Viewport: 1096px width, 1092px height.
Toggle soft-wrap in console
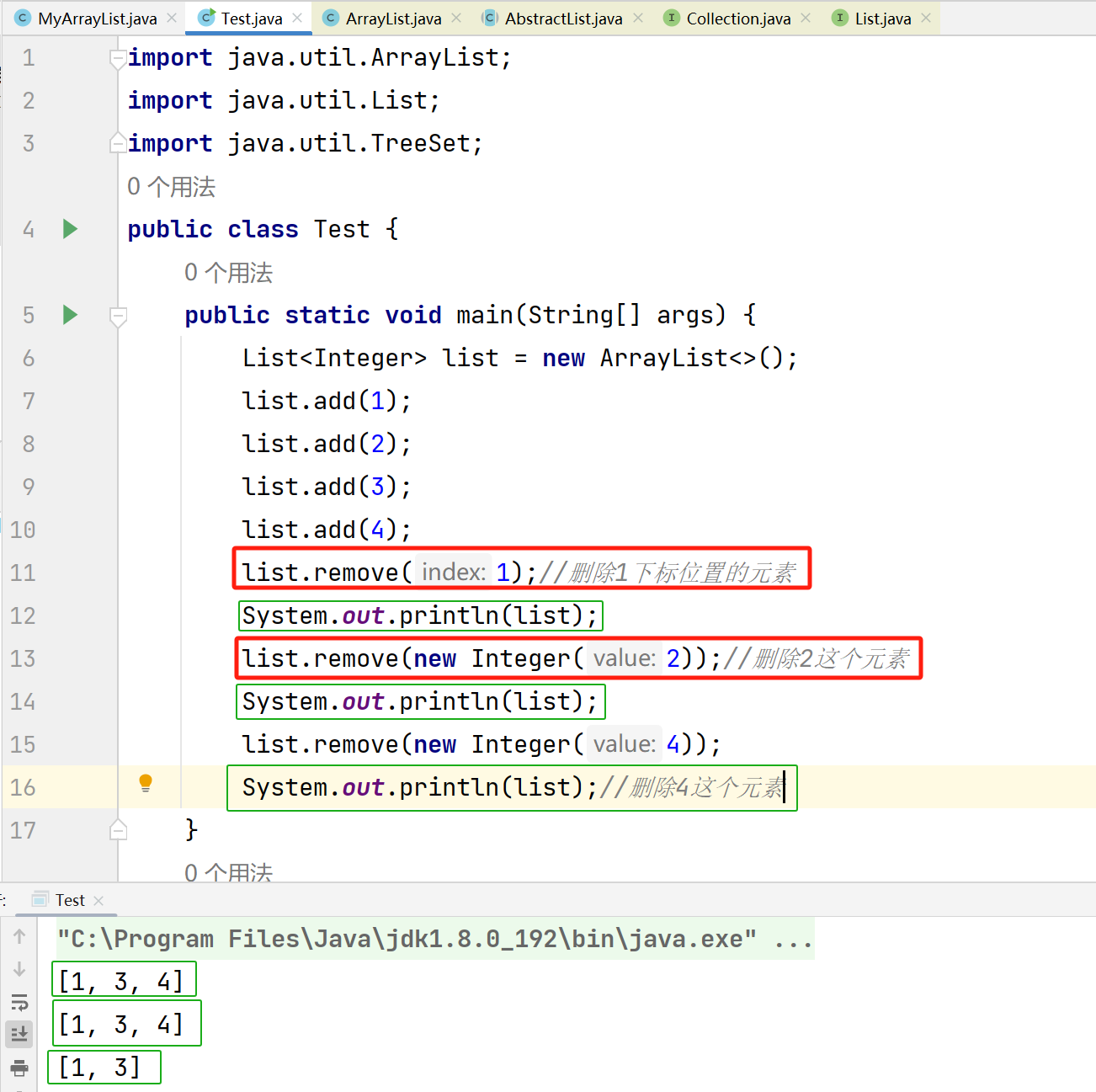pyautogui.click(x=19, y=1002)
